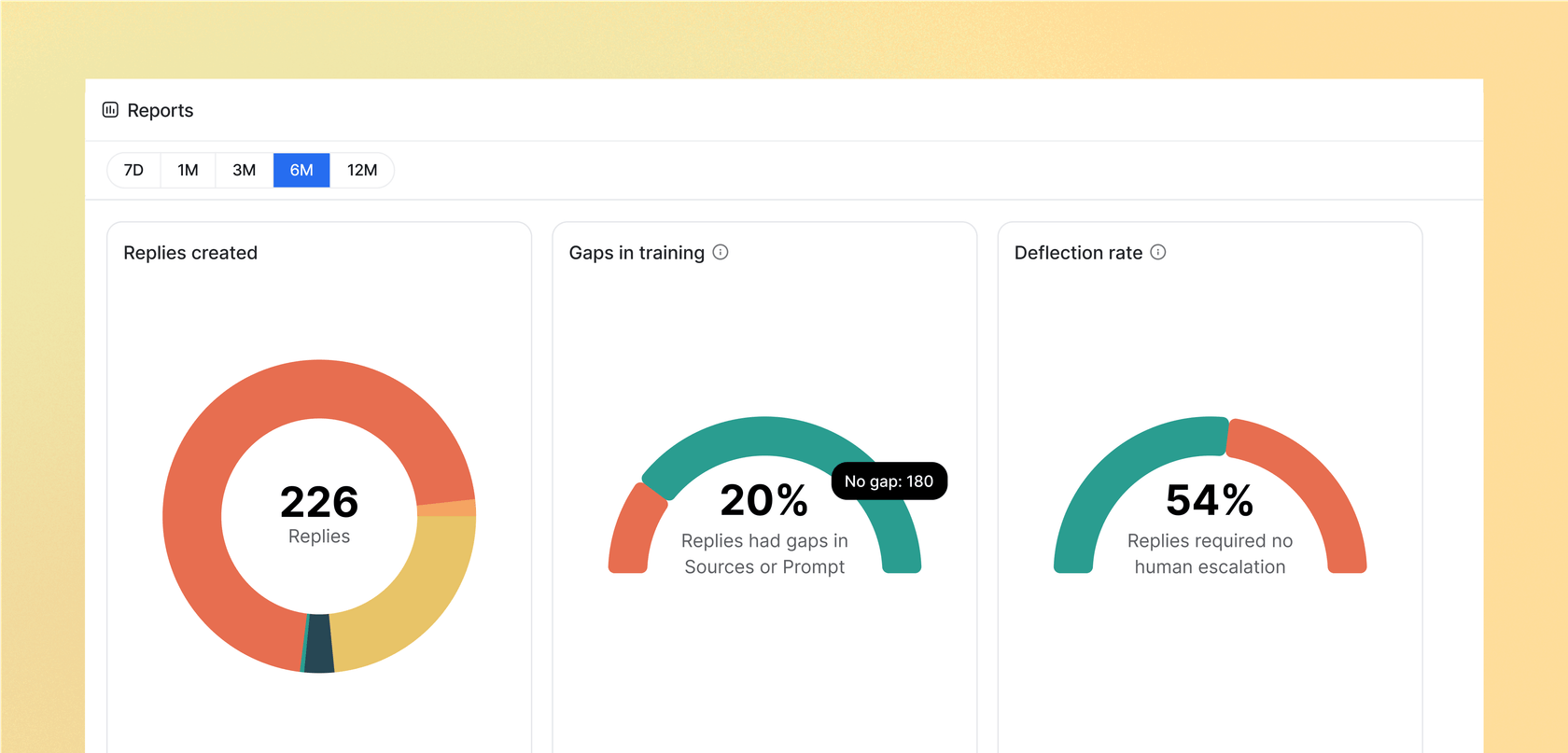
Task: Choose the 3M time range
Action: 244,170
